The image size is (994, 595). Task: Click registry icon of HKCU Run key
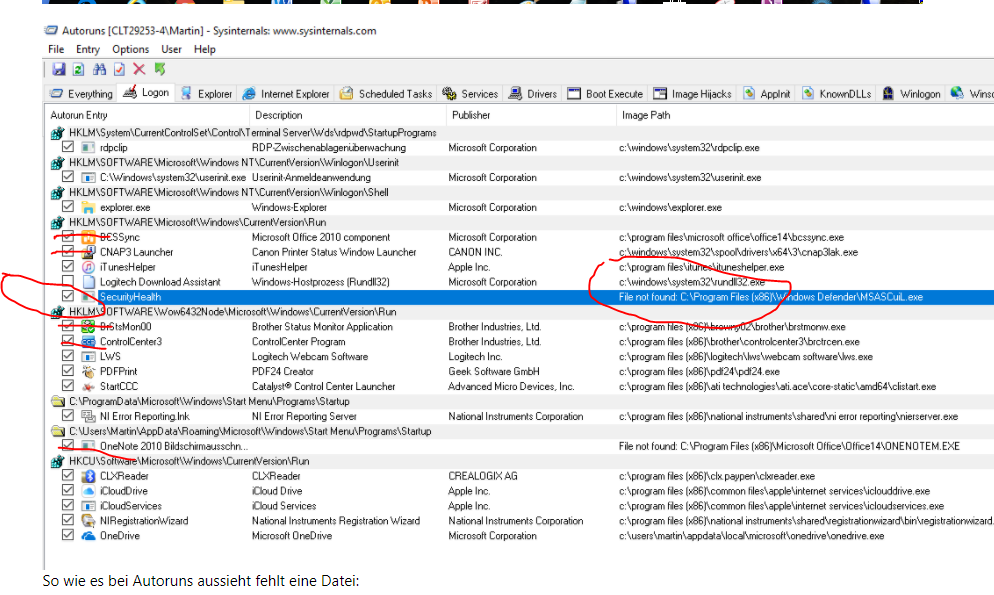point(57,461)
